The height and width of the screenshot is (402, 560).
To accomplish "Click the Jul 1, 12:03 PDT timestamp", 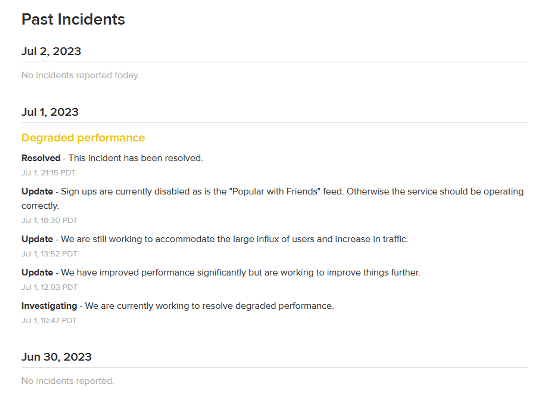I will 49,287.
